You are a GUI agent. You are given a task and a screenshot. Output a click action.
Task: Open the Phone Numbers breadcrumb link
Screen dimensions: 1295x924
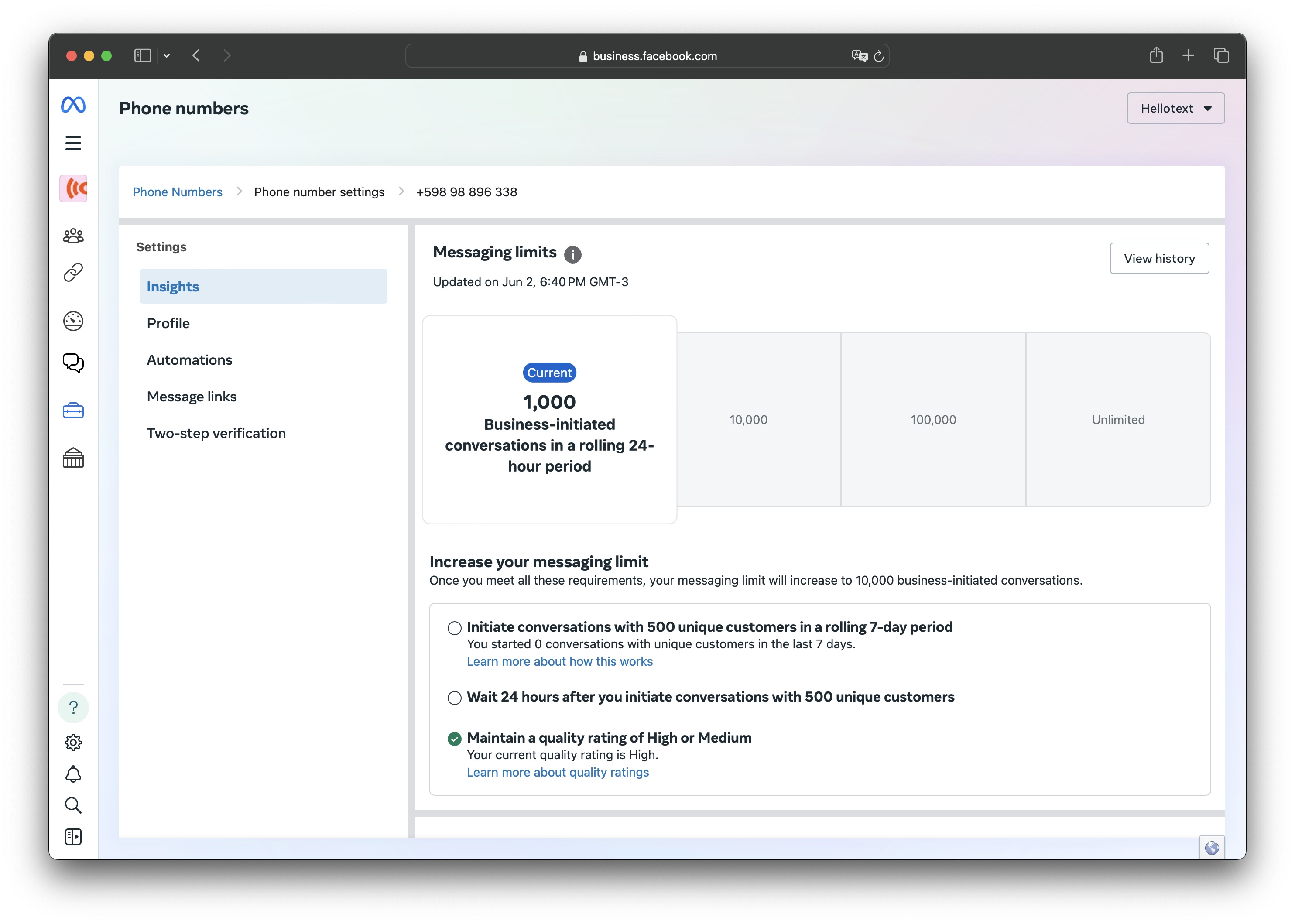pyautogui.click(x=178, y=192)
